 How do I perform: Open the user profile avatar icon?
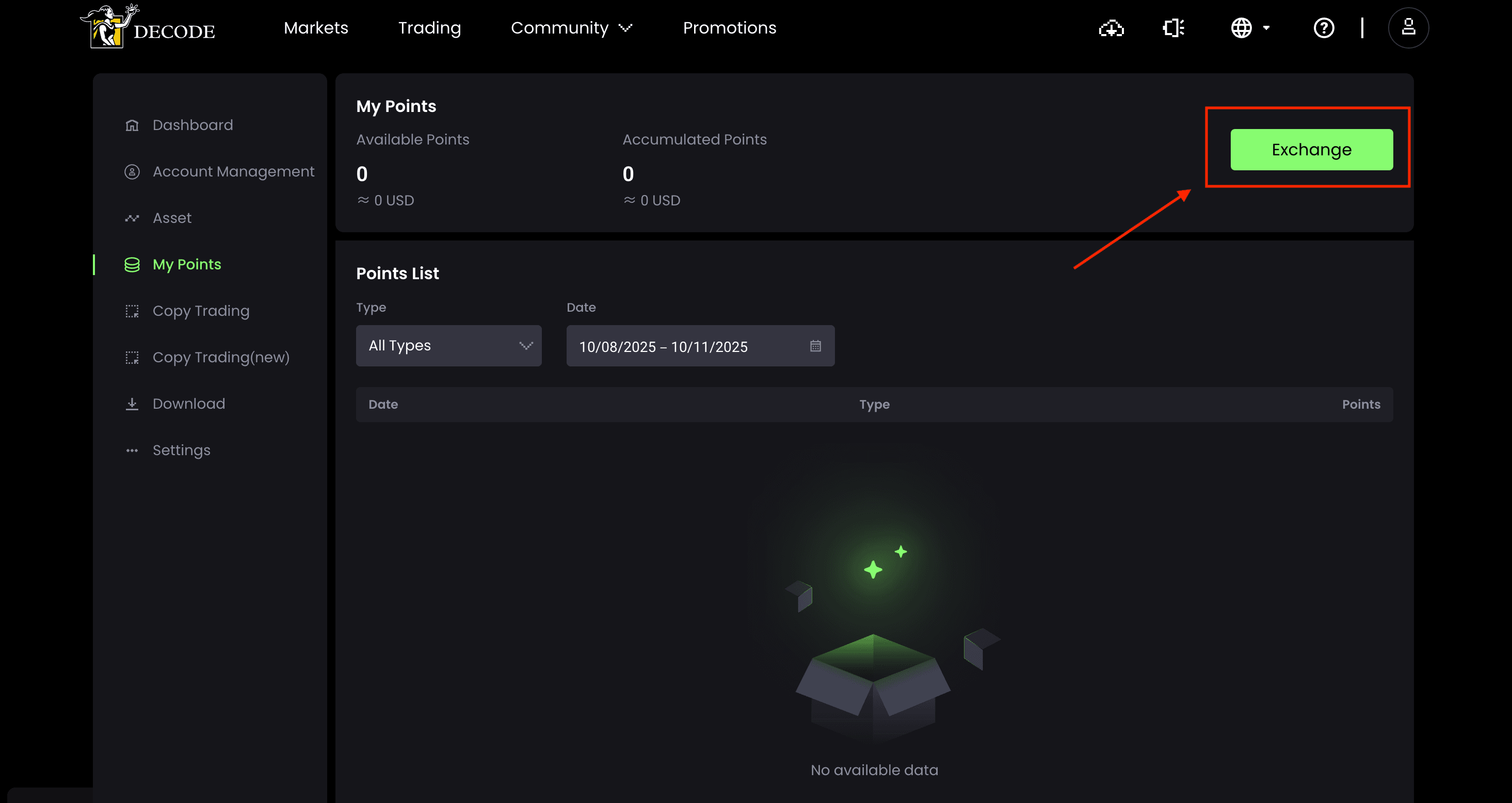[x=1408, y=27]
